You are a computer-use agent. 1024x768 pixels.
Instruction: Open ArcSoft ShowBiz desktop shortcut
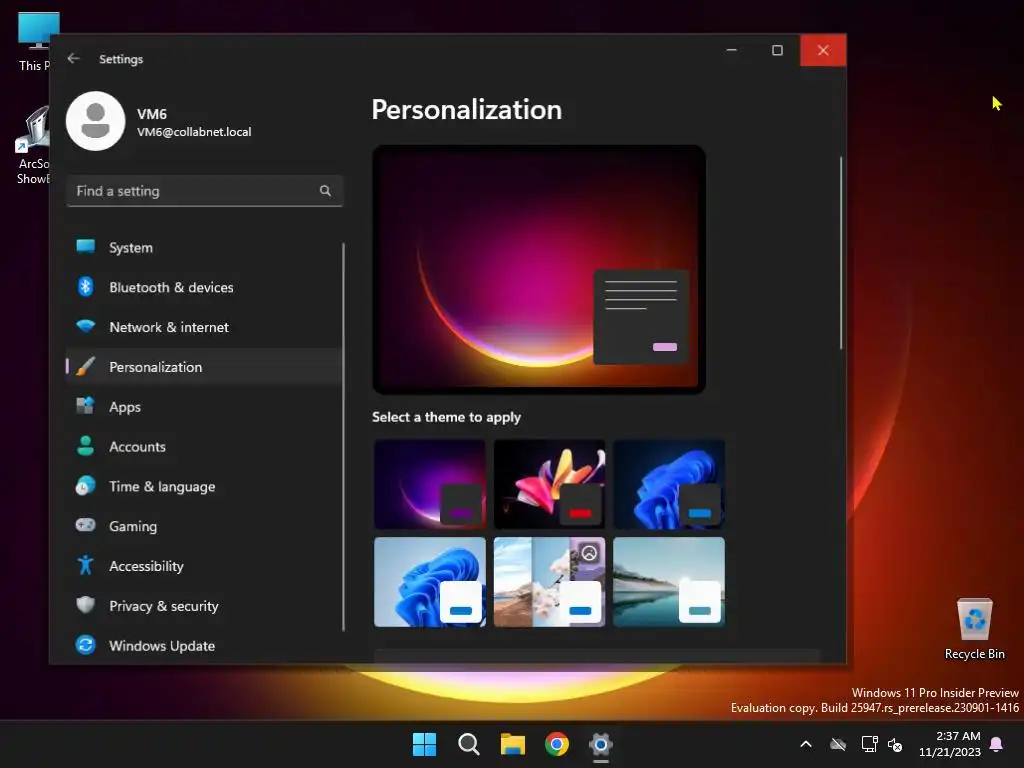point(33,145)
